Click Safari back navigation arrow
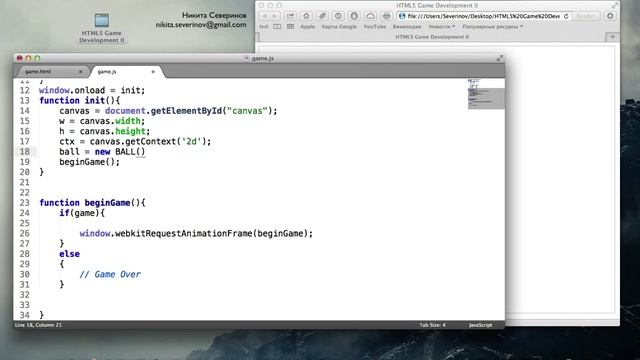 click(264, 16)
